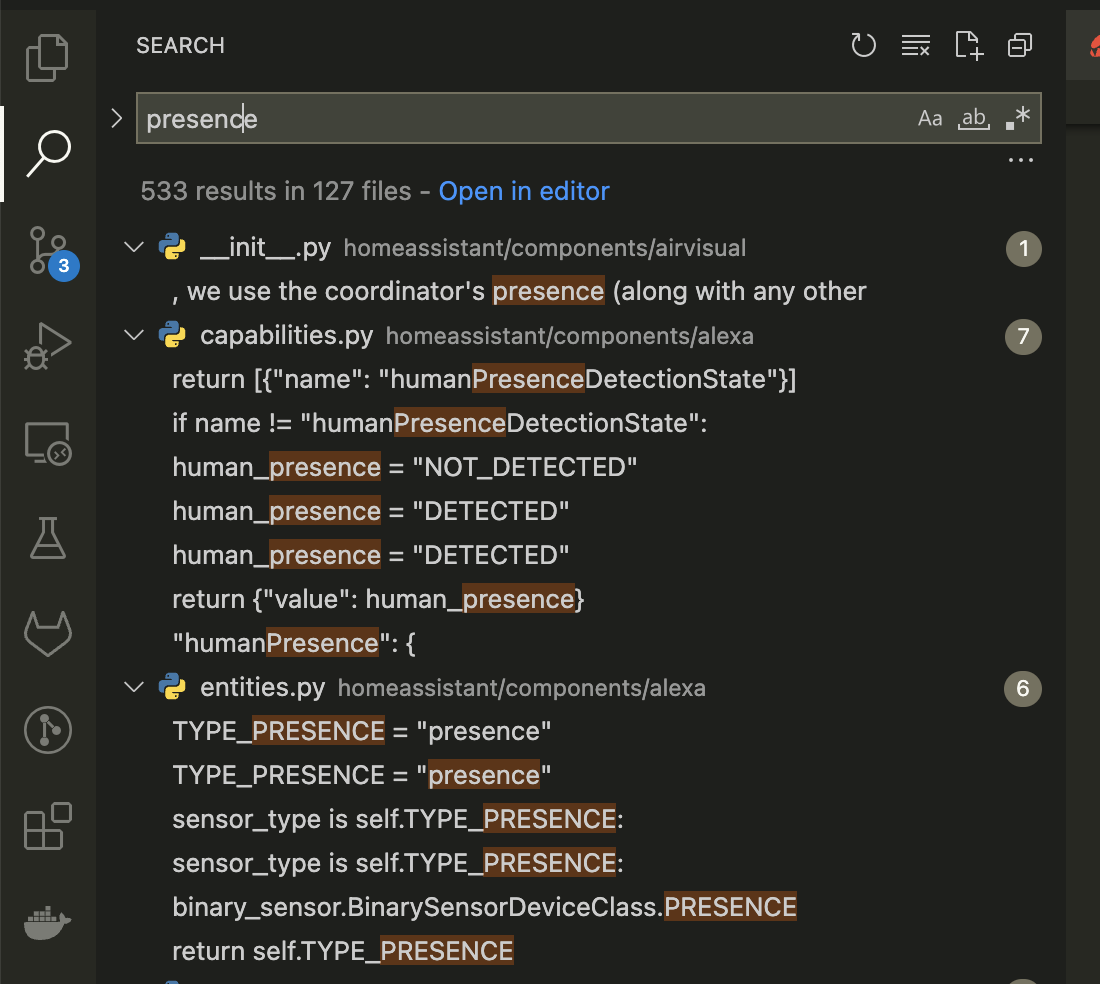Image resolution: width=1100 pixels, height=984 pixels.
Task: Open the Run and Debug panel
Action: [x=47, y=345]
